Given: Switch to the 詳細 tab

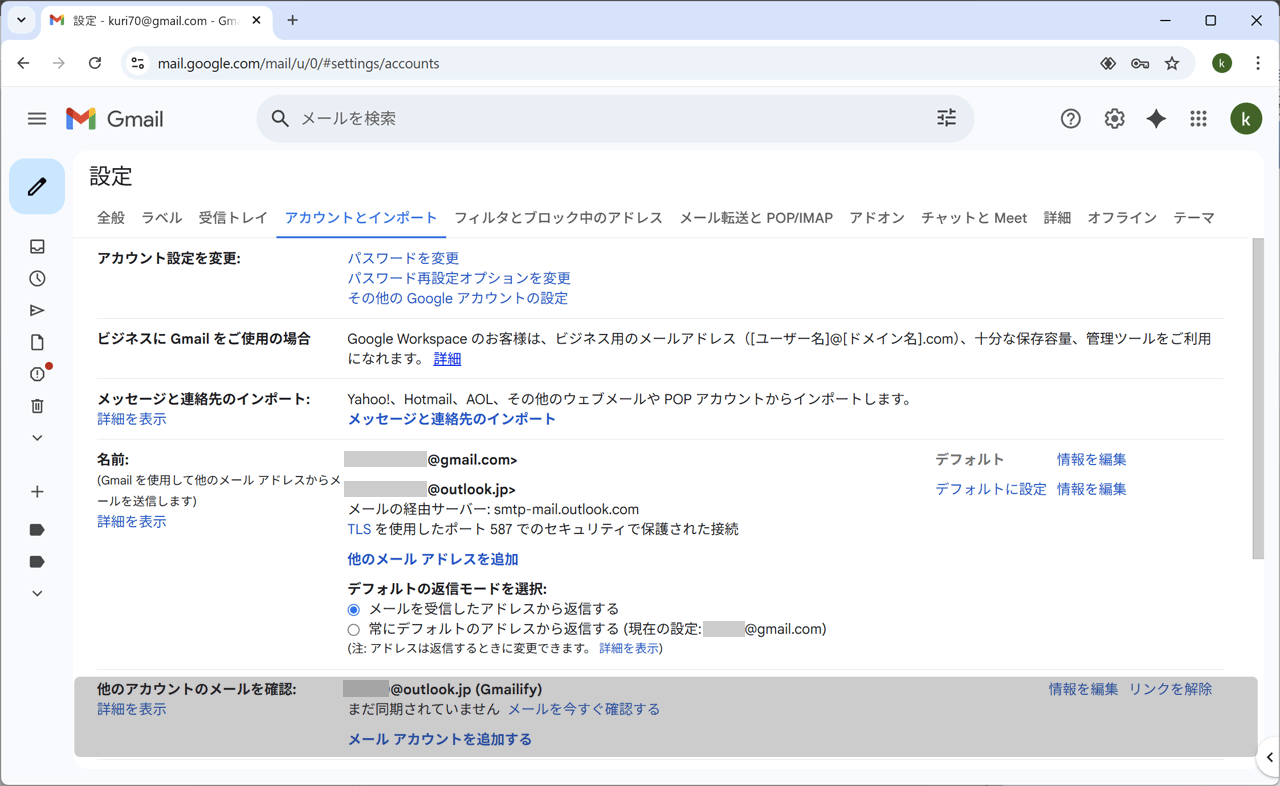Looking at the screenshot, I should pyautogui.click(x=1057, y=218).
